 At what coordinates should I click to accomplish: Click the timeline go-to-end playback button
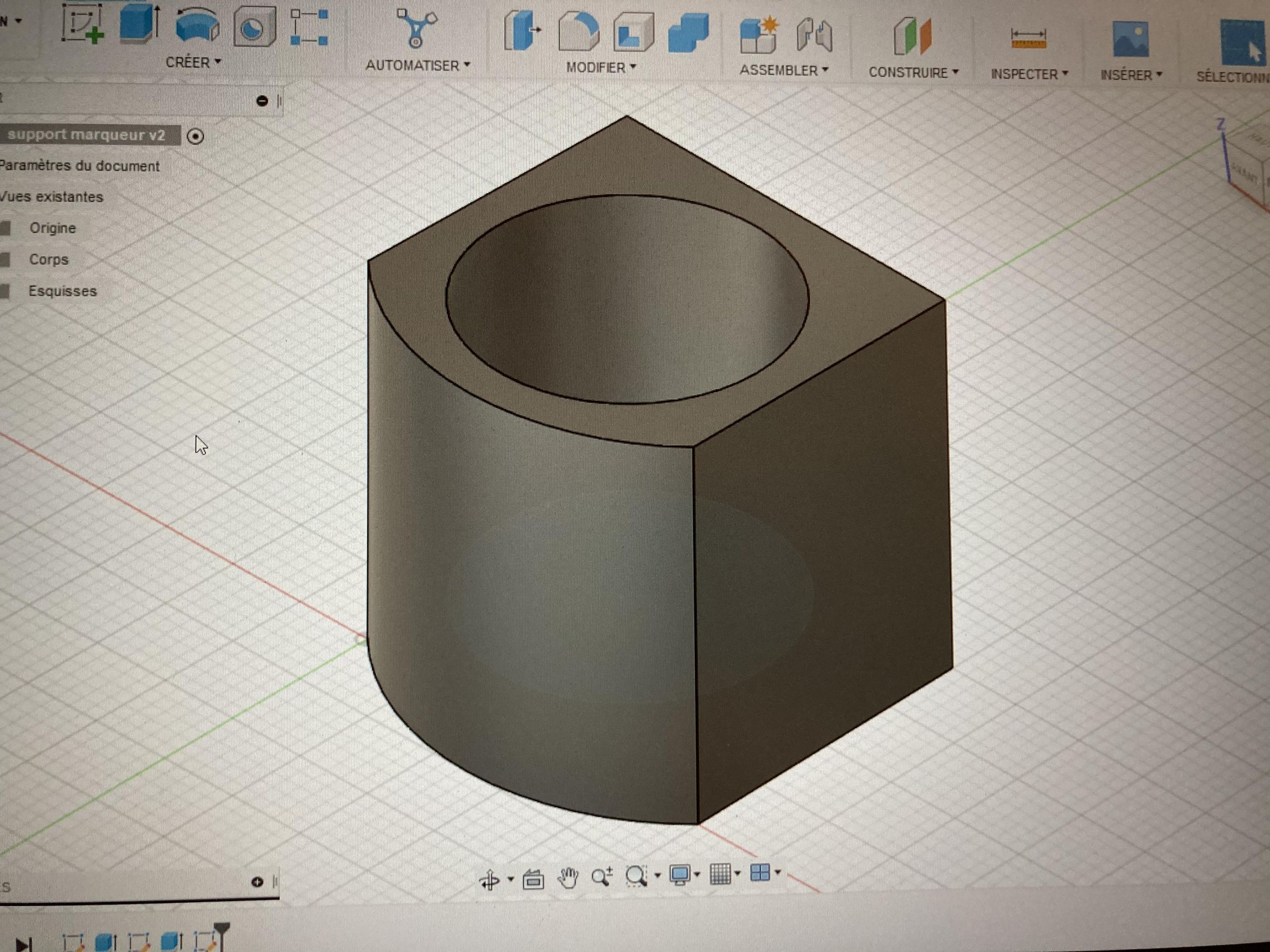pyautogui.click(x=23, y=944)
